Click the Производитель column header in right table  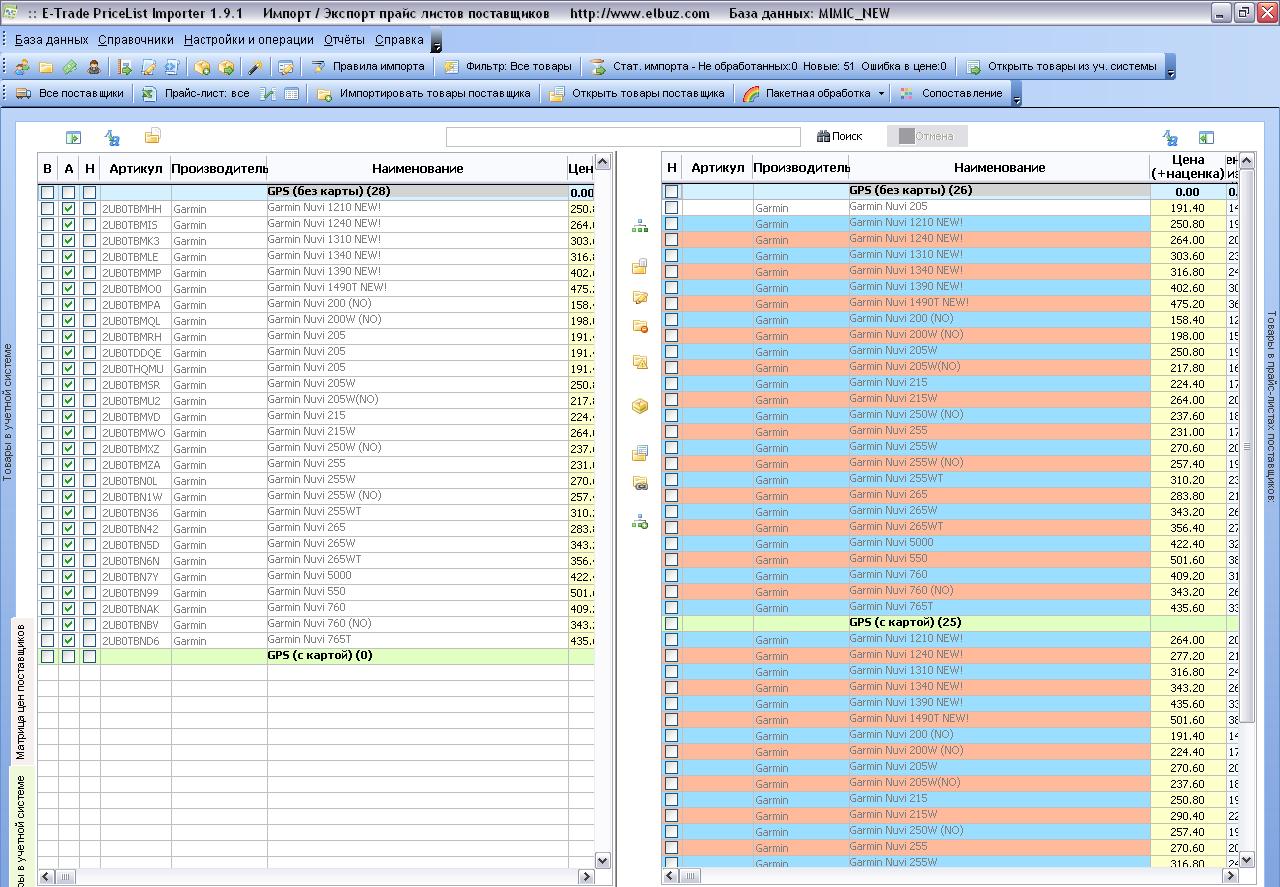(801, 168)
